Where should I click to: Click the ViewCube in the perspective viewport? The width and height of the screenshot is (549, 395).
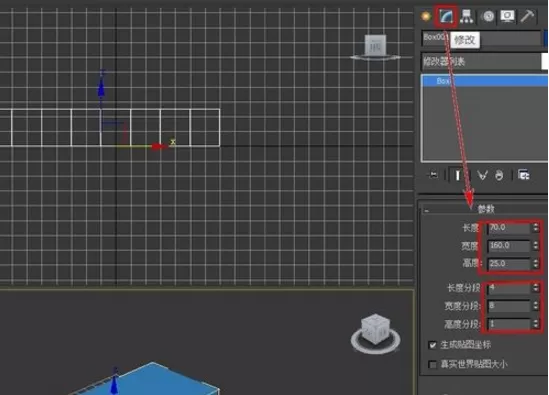click(376, 328)
